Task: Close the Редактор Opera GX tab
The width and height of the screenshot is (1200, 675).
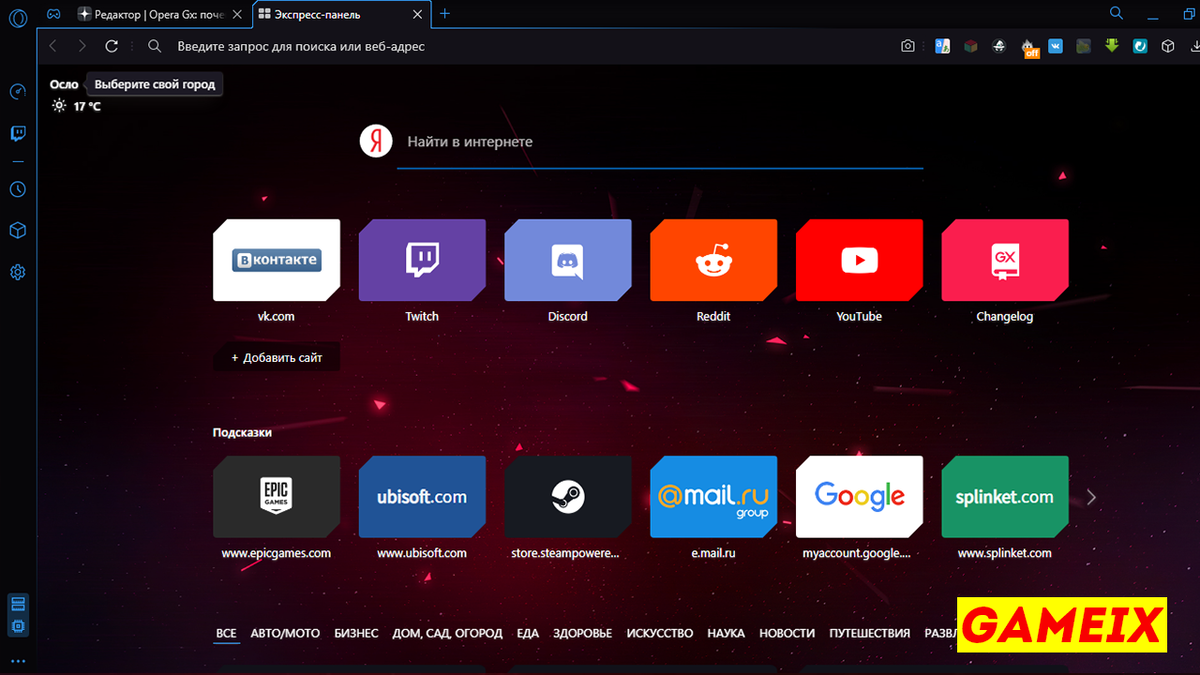Action: (x=238, y=15)
